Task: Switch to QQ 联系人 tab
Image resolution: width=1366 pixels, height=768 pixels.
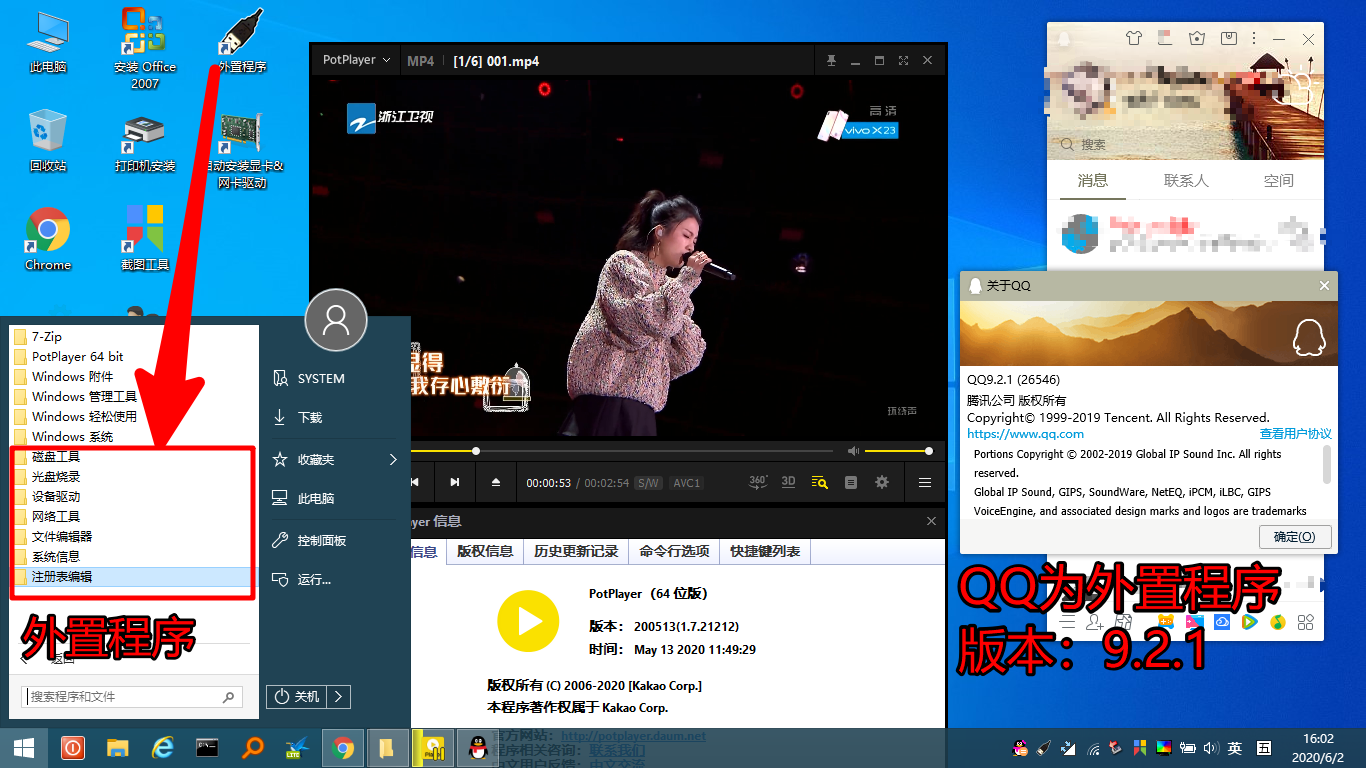Action: tap(1186, 181)
